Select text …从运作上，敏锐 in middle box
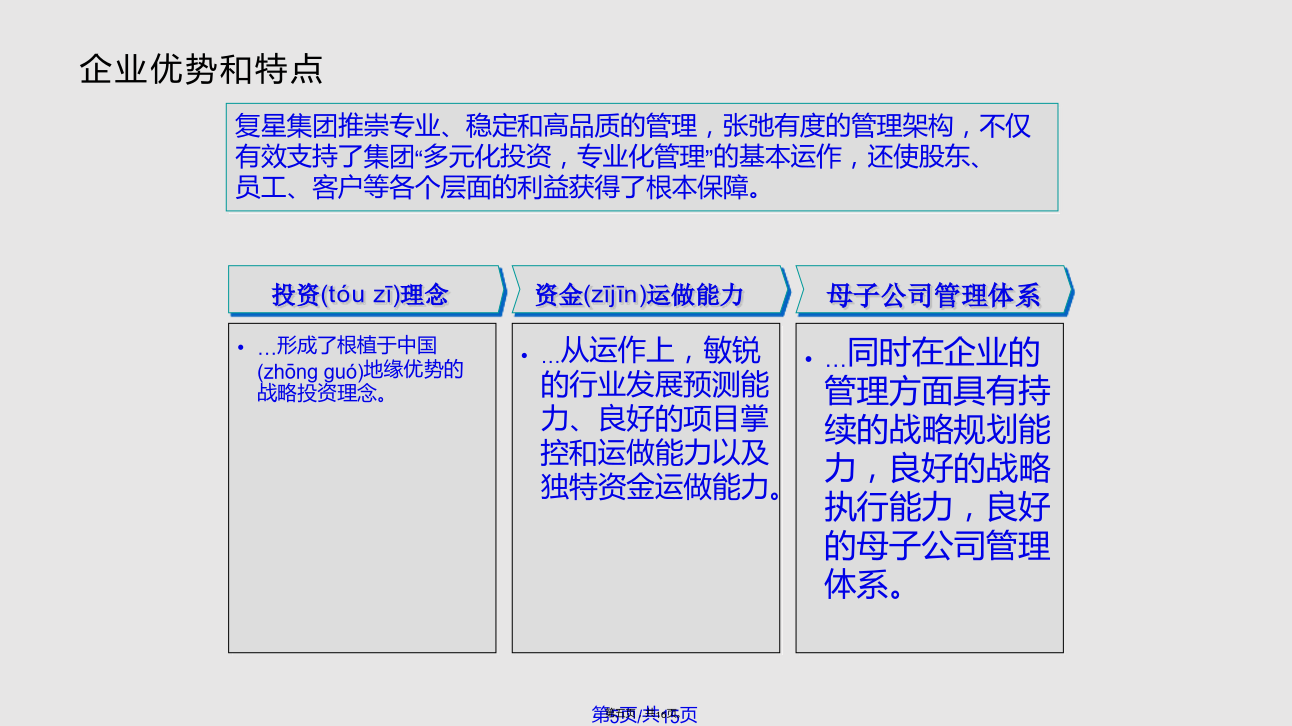Viewport: 1292px width, 726px height. 650,350
